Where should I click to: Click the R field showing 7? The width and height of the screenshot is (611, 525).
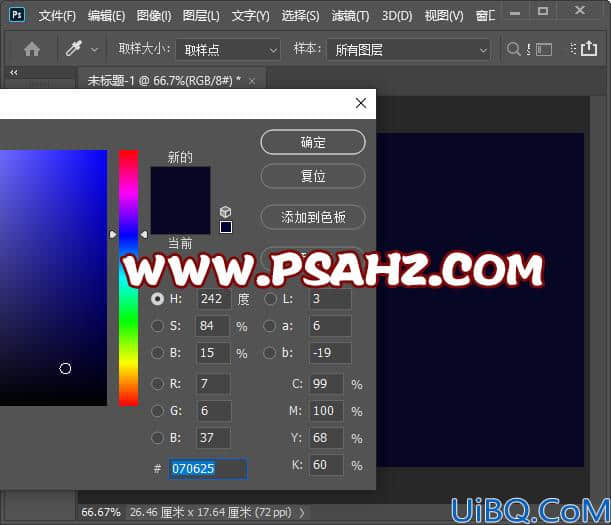tap(213, 384)
